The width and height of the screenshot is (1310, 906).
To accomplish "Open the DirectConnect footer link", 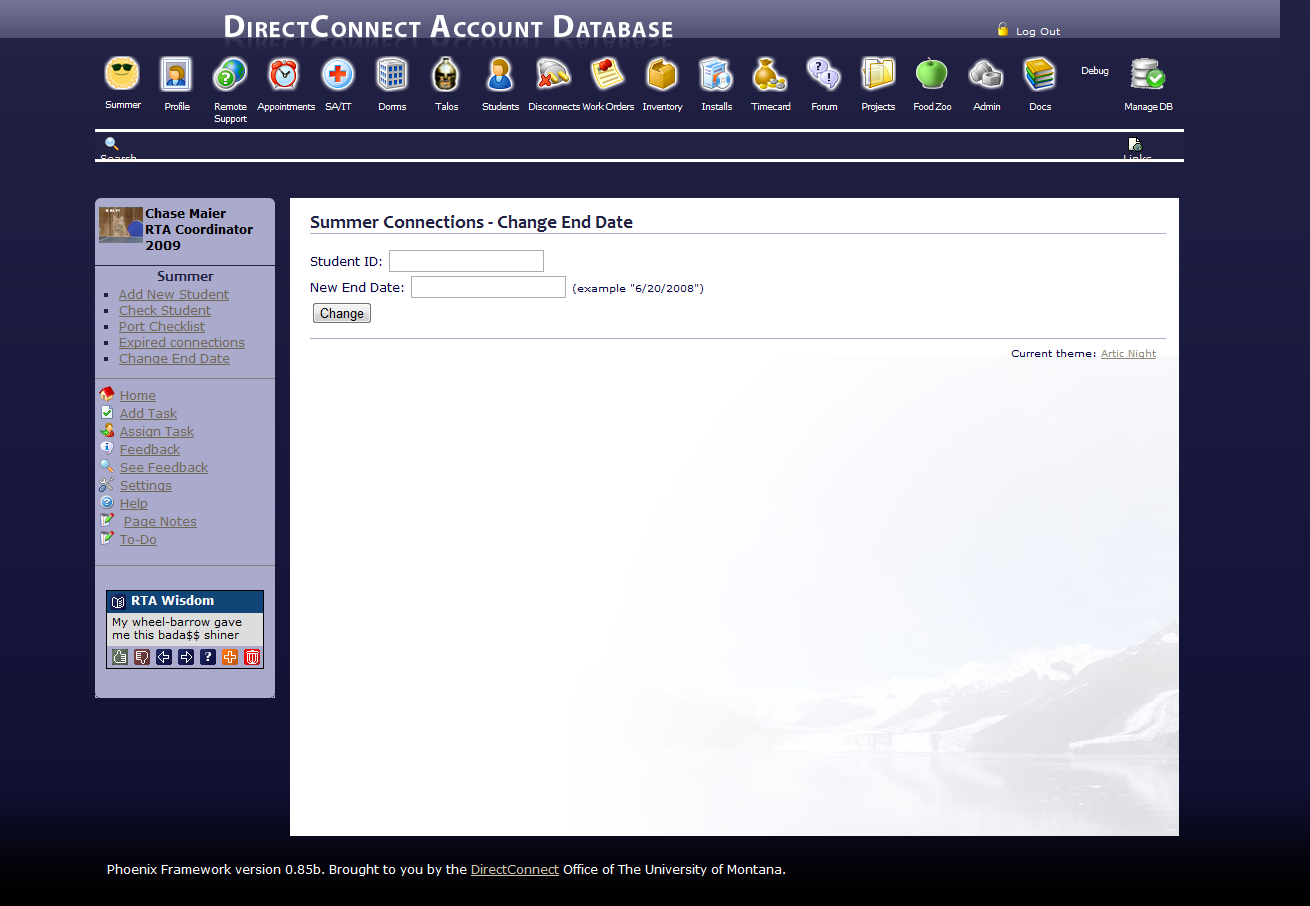I will (x=515, y=869).
